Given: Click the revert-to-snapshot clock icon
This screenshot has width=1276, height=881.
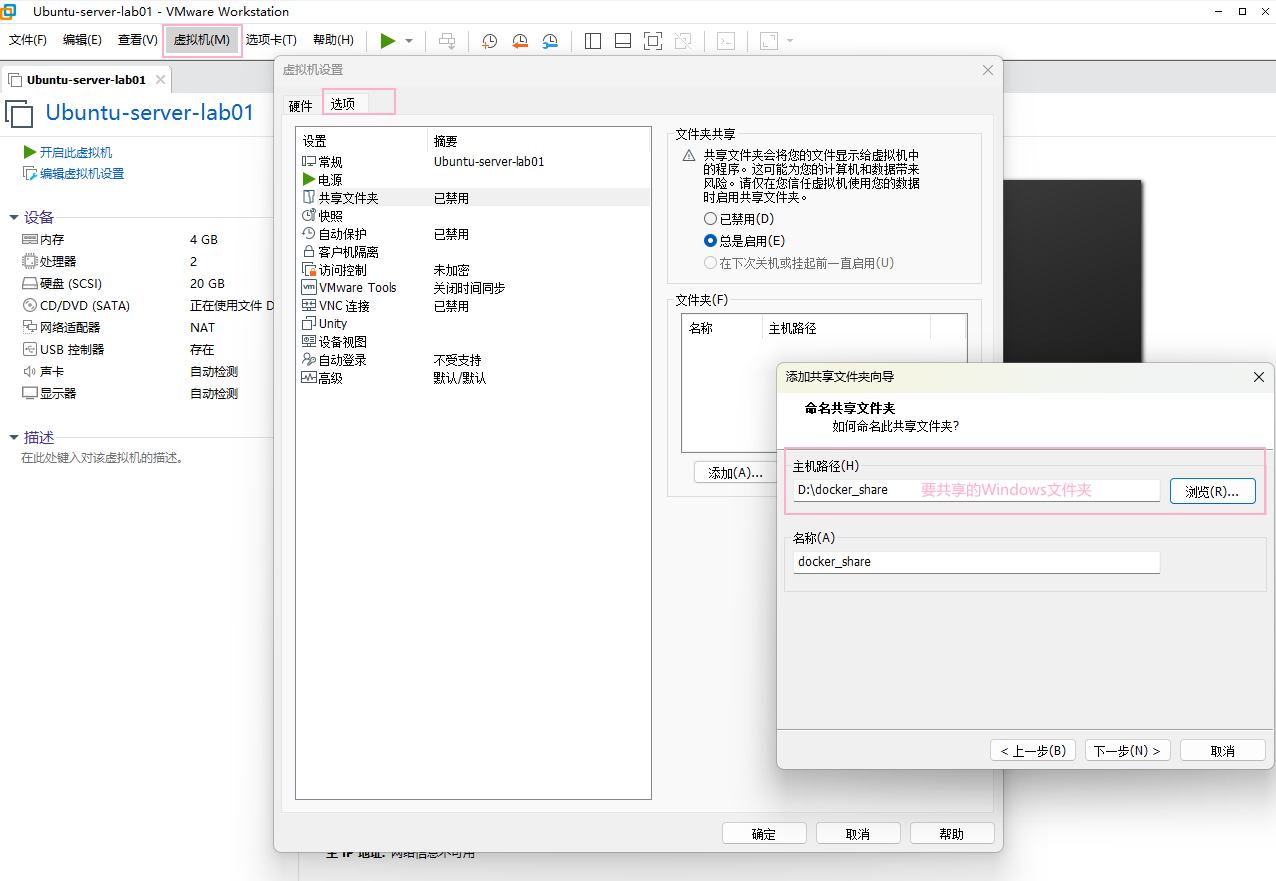Looking at the screenshot, I should click(x=520, y=41).
